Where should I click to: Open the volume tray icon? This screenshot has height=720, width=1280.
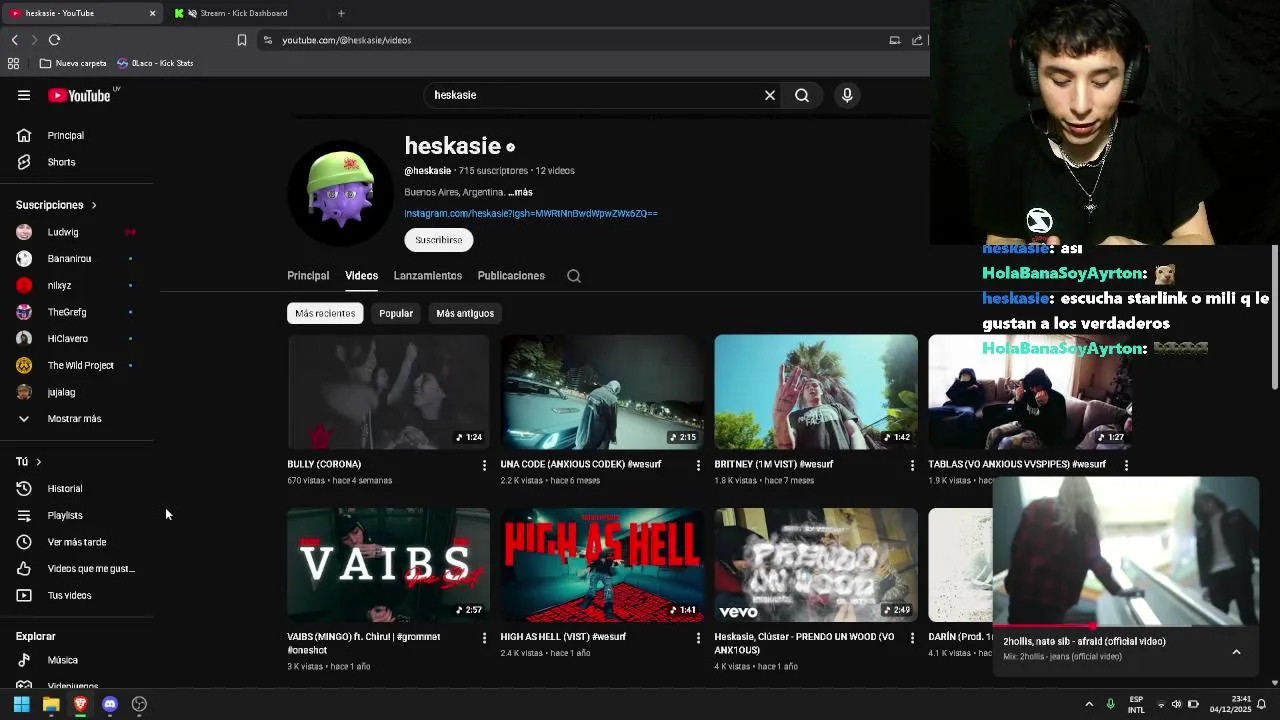[1176, 704]
